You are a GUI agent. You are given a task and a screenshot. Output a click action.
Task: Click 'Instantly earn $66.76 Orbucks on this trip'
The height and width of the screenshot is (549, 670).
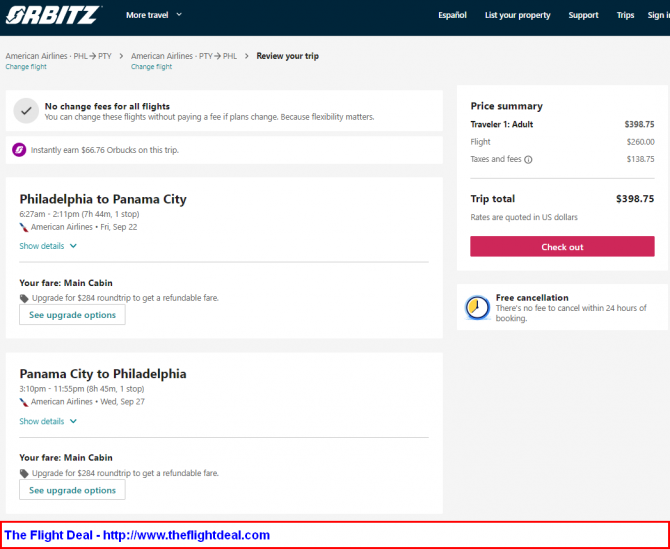coord(105,150)
